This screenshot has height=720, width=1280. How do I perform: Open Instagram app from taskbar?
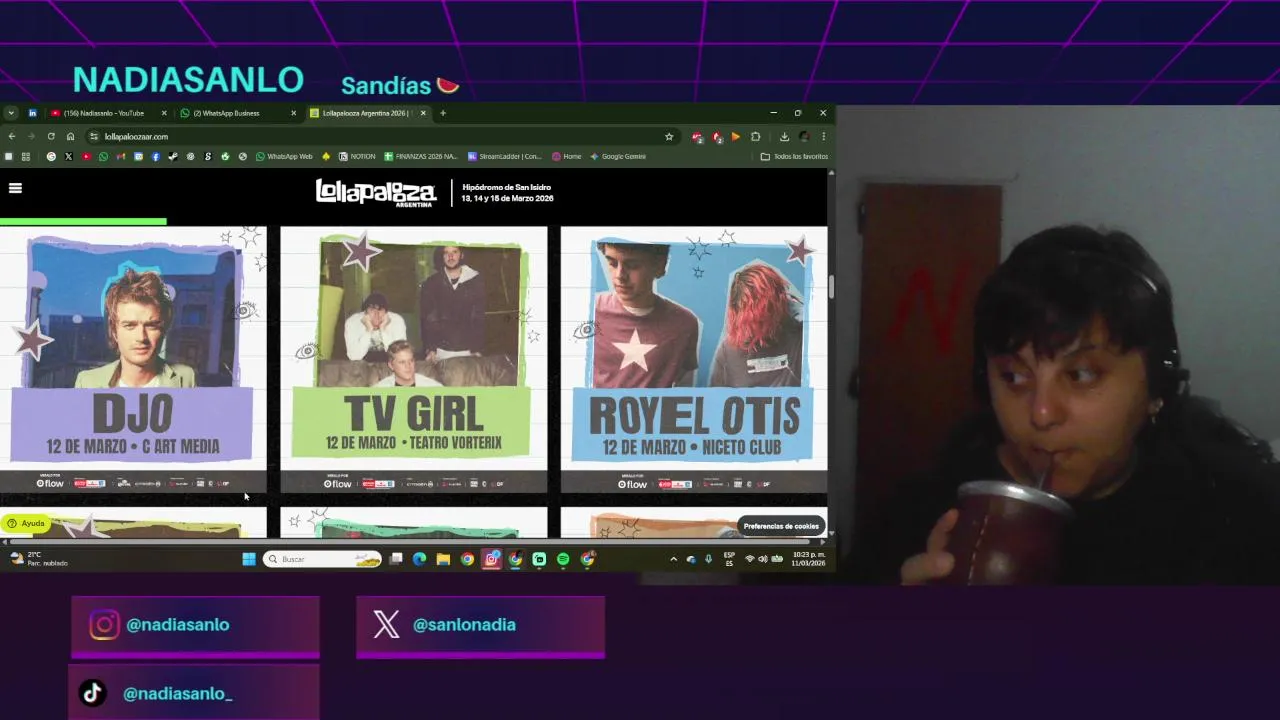coord(491,559)
